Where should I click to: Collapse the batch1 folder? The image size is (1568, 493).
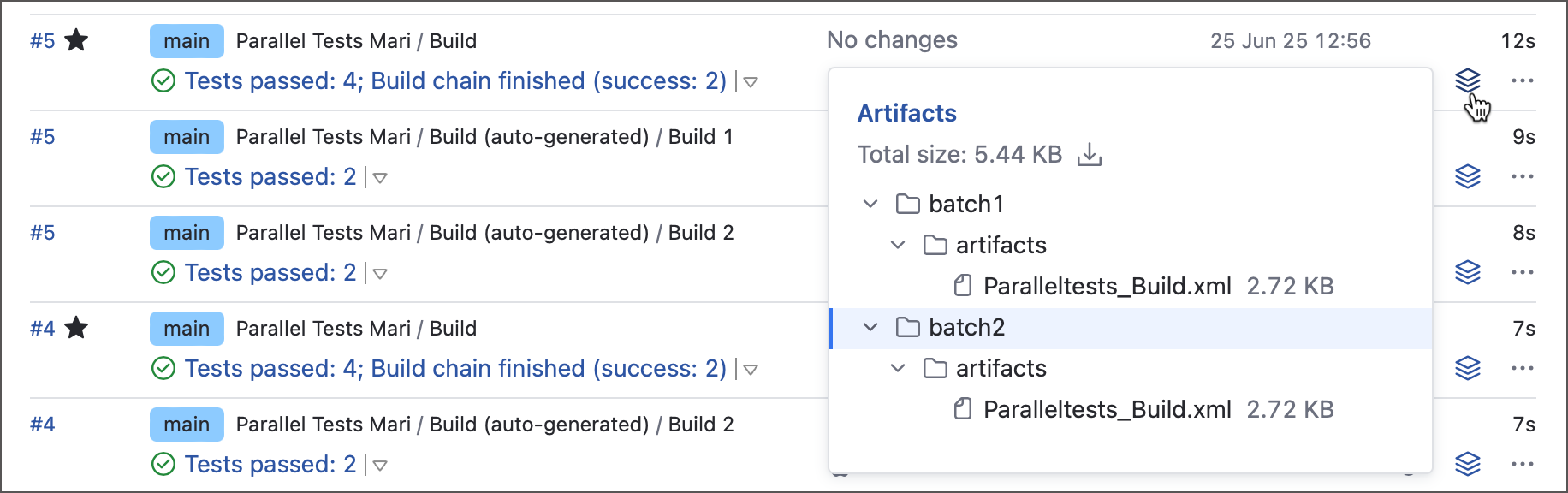coord(870,204)
